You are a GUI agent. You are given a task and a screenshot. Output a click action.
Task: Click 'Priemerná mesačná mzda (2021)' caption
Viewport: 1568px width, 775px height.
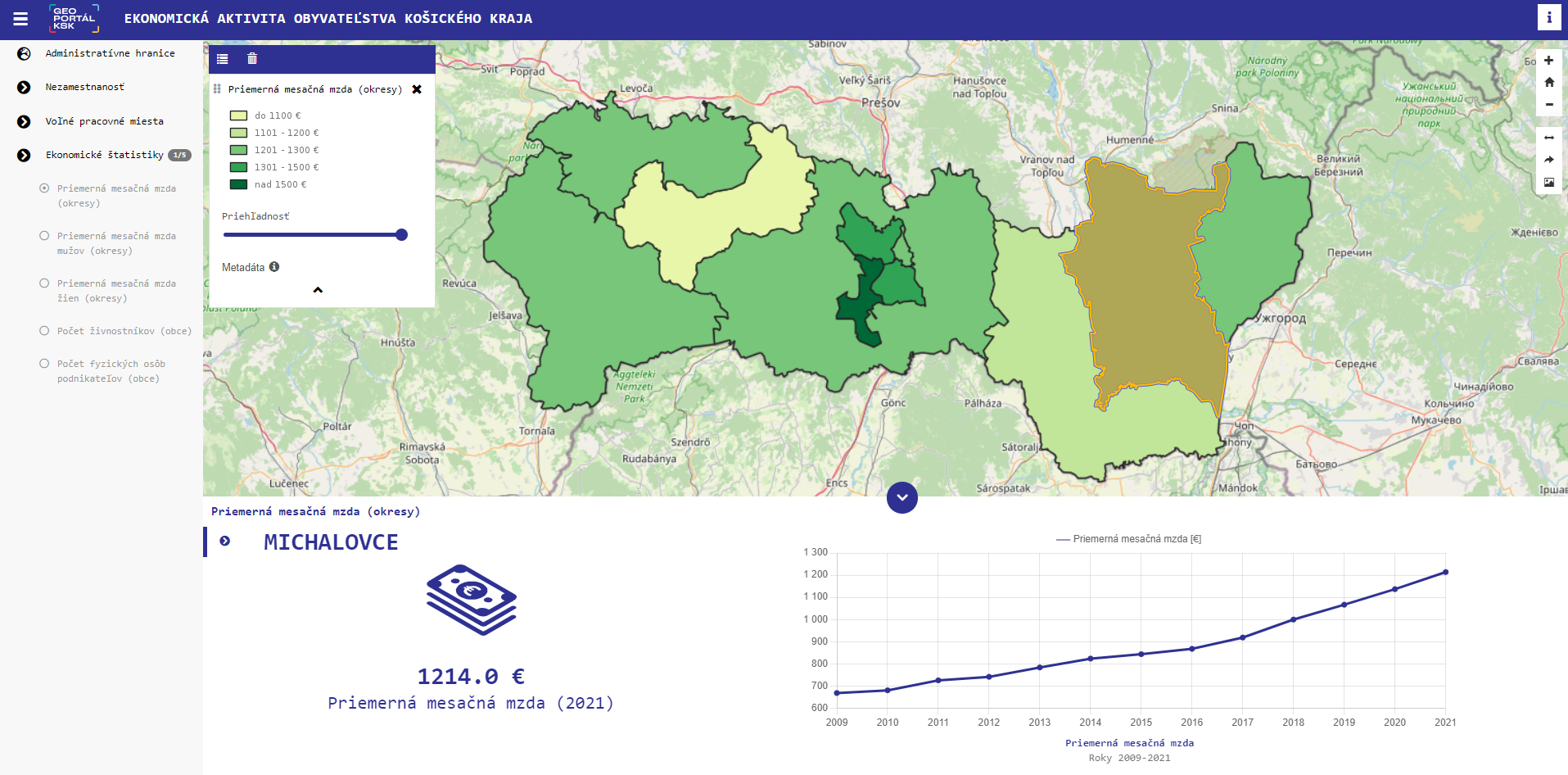click(471, 703)
